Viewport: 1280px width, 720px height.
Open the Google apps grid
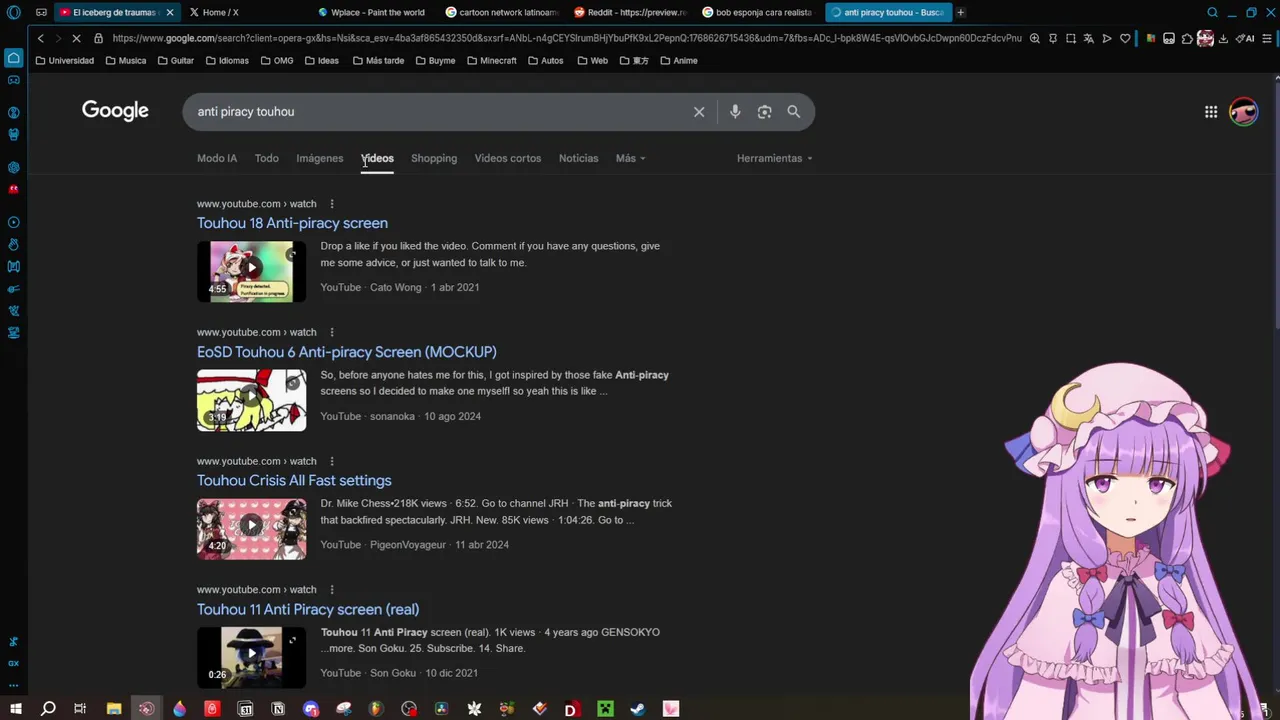pyautogui.click(x=1211, y=112)
